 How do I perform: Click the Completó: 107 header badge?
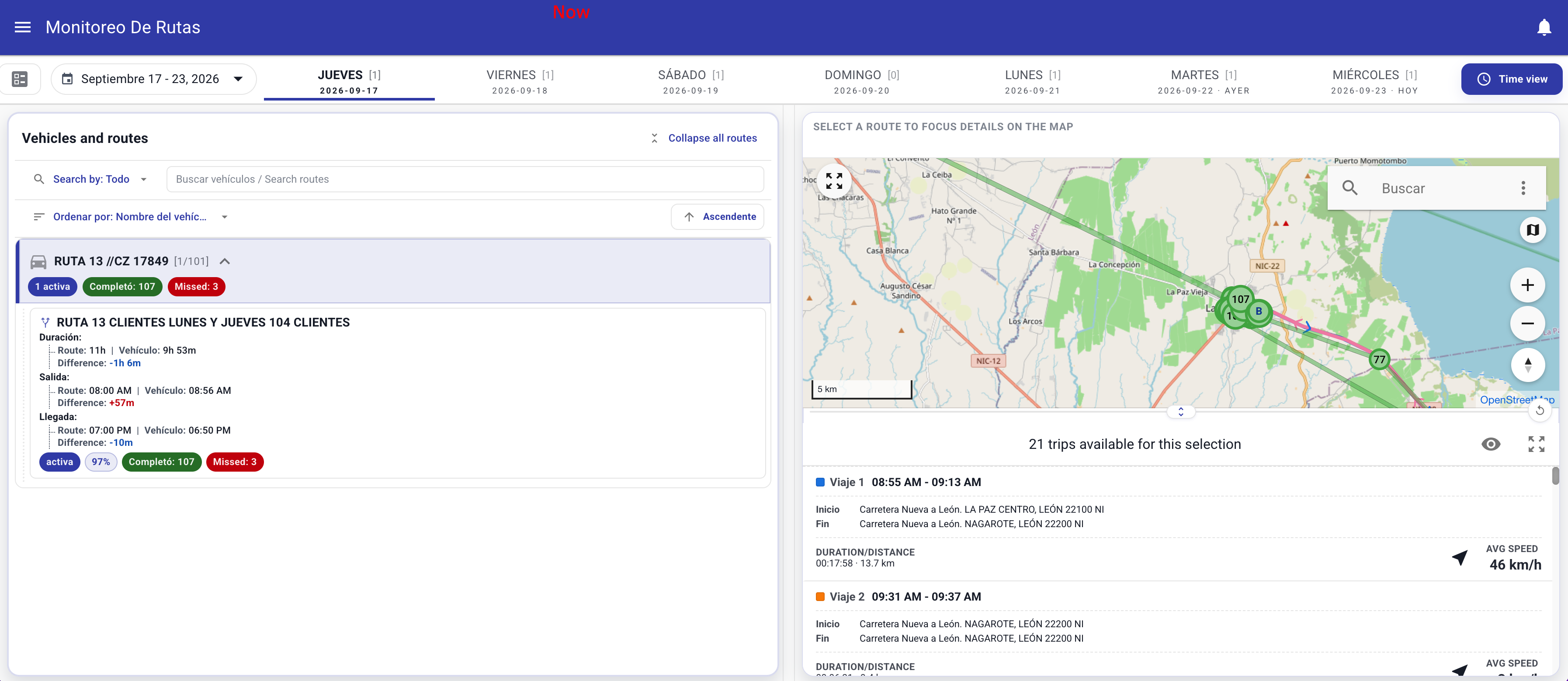coord(122,287)
